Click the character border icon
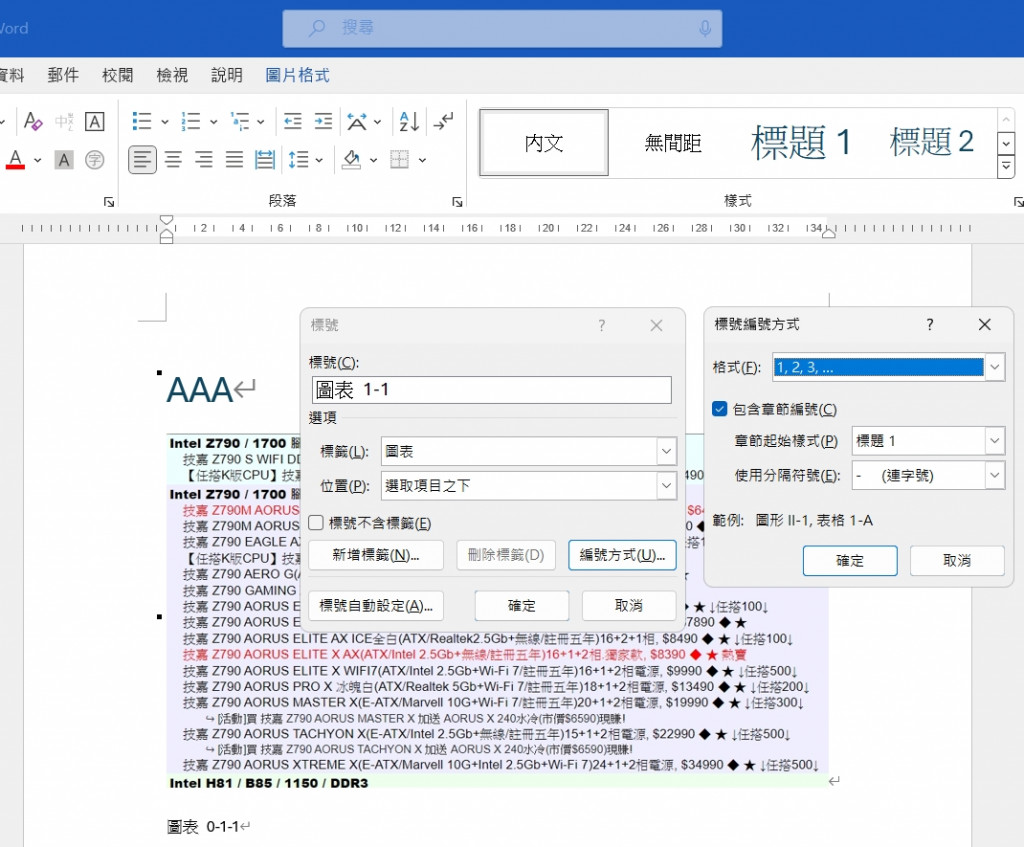The height and width of the screenshot is (847, 1024). [x=95, y=121]
